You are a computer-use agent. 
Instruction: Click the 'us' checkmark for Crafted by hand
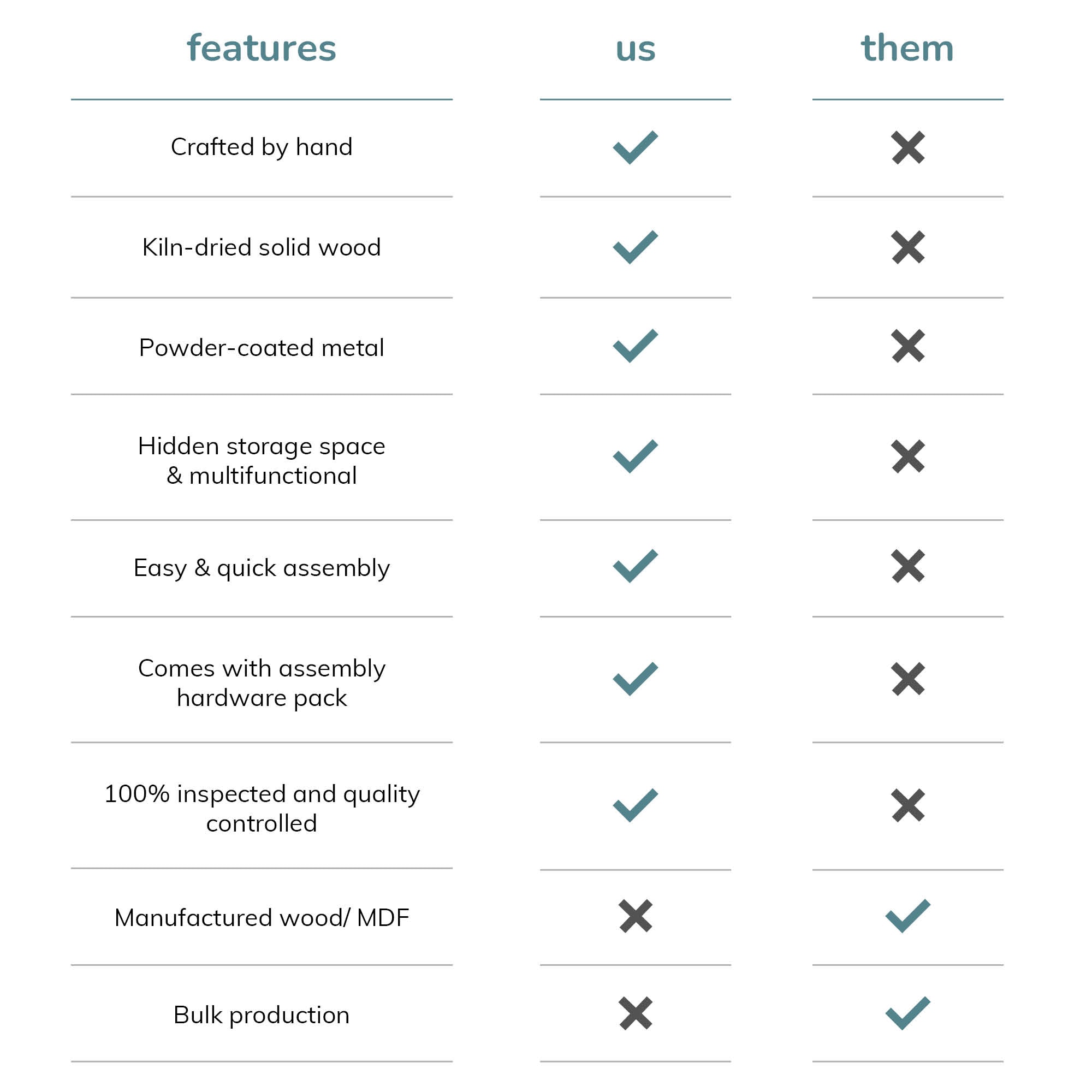636,147
